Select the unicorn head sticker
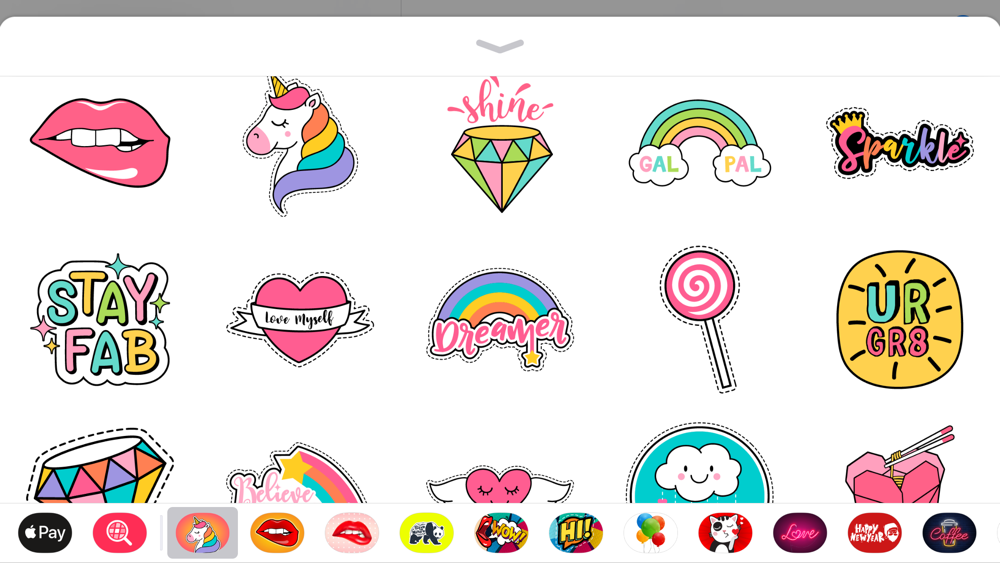Image resolution: width=1000 pixels, height=563 pixels. [300, 146]
